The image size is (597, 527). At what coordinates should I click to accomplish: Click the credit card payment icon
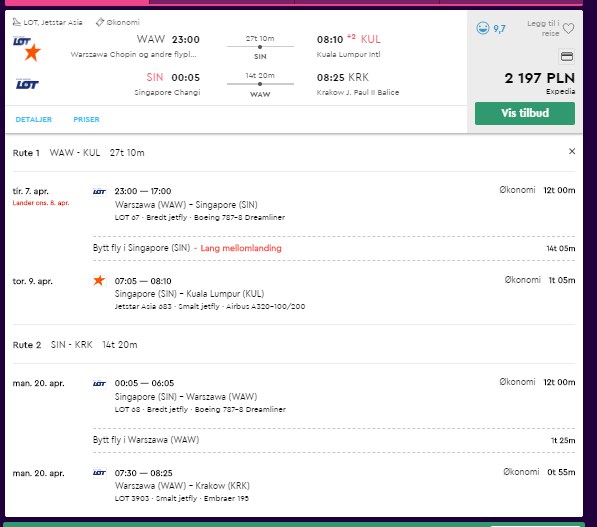[x=567, y=57]
